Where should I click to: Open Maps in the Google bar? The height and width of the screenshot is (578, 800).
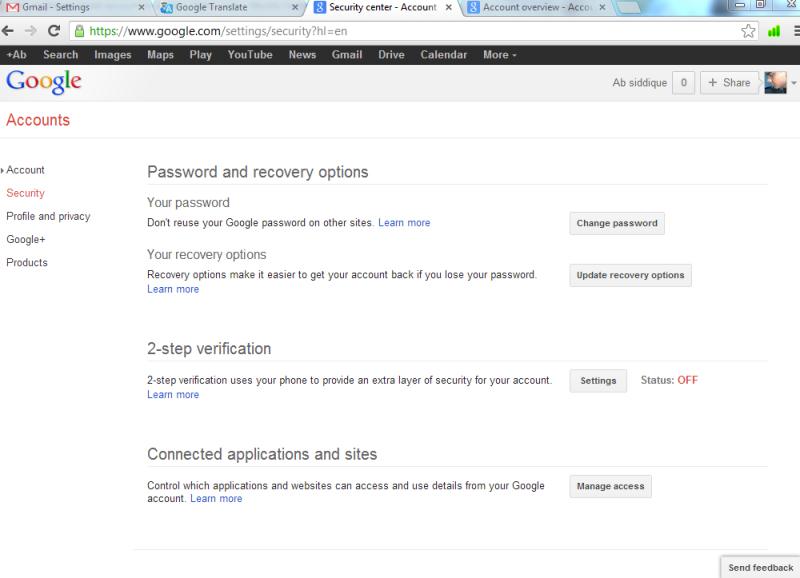160,55
